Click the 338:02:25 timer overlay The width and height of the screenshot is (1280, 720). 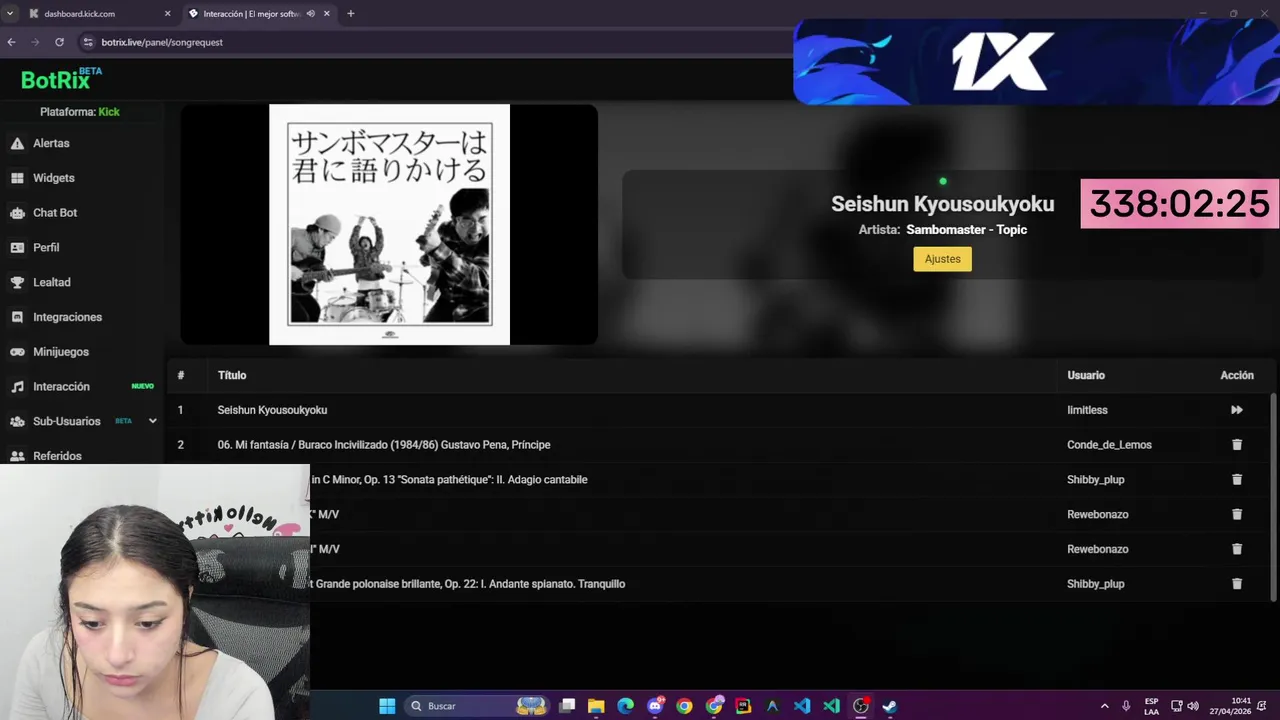(1180, 204)
